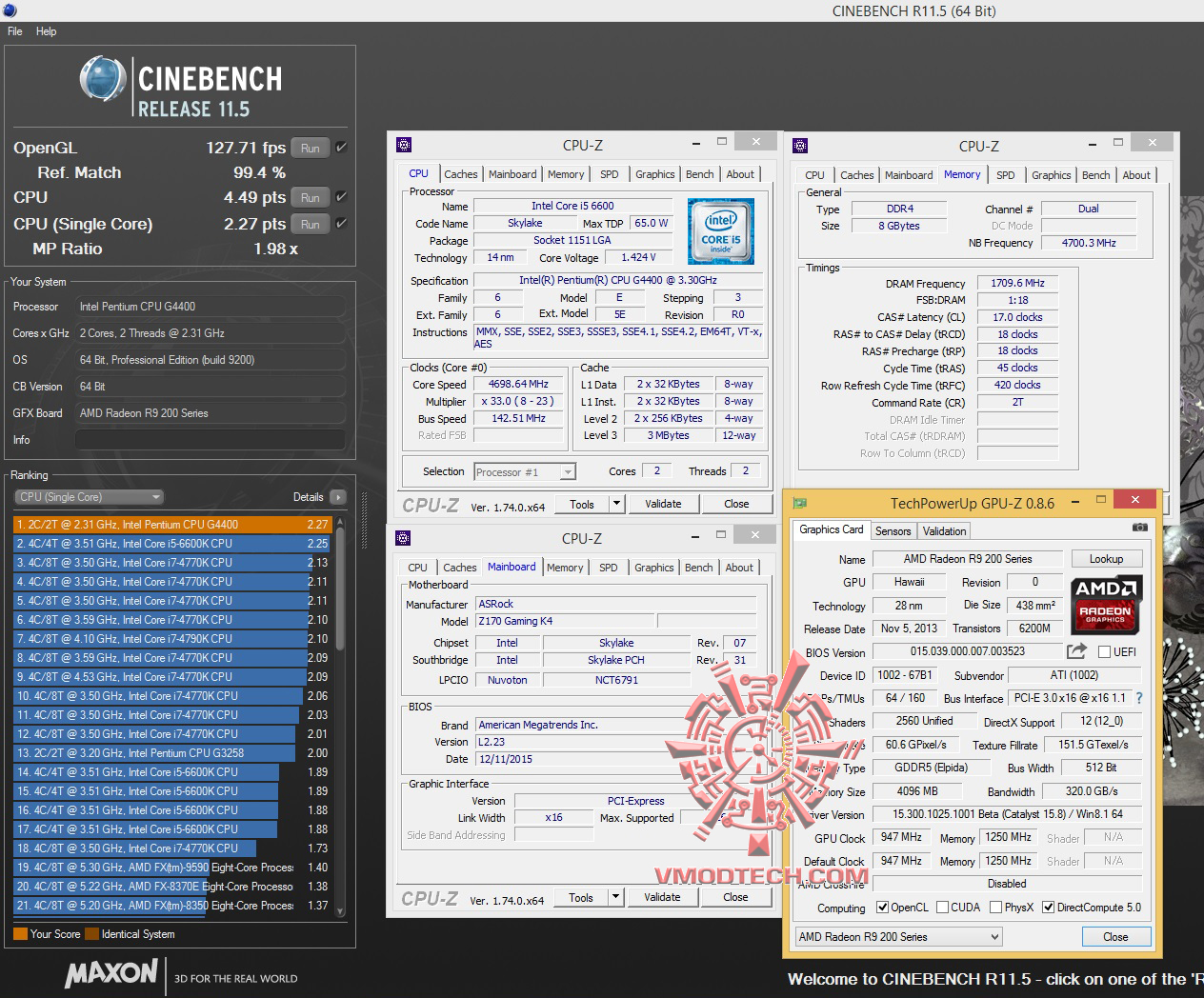Switch to the Validation tab in GPU-Z
Image resolution: width=1204 pixels, height=998 pixels.
pos(944,531)
